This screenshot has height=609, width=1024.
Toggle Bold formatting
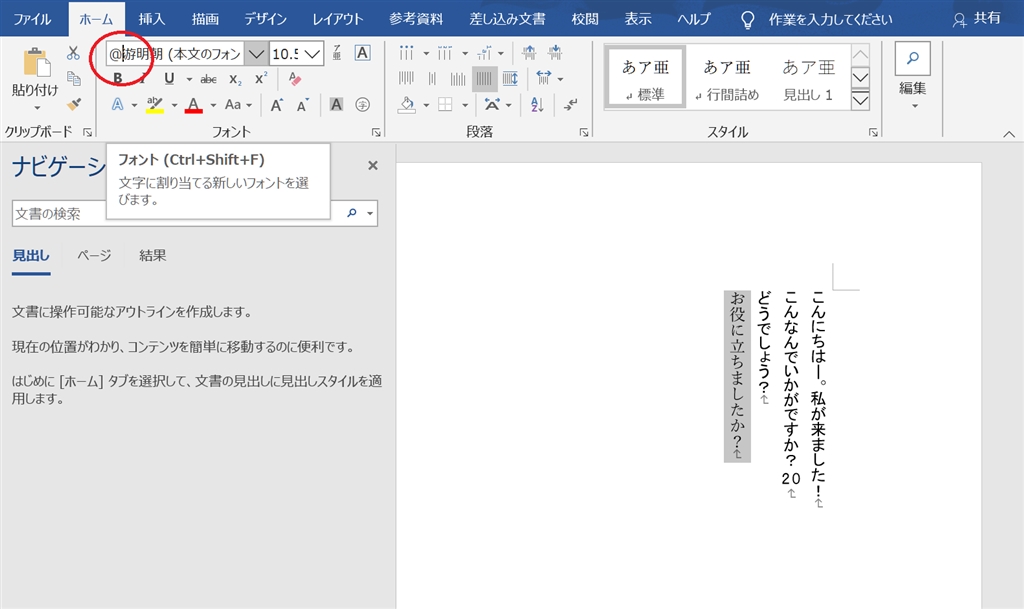[118, 79]
